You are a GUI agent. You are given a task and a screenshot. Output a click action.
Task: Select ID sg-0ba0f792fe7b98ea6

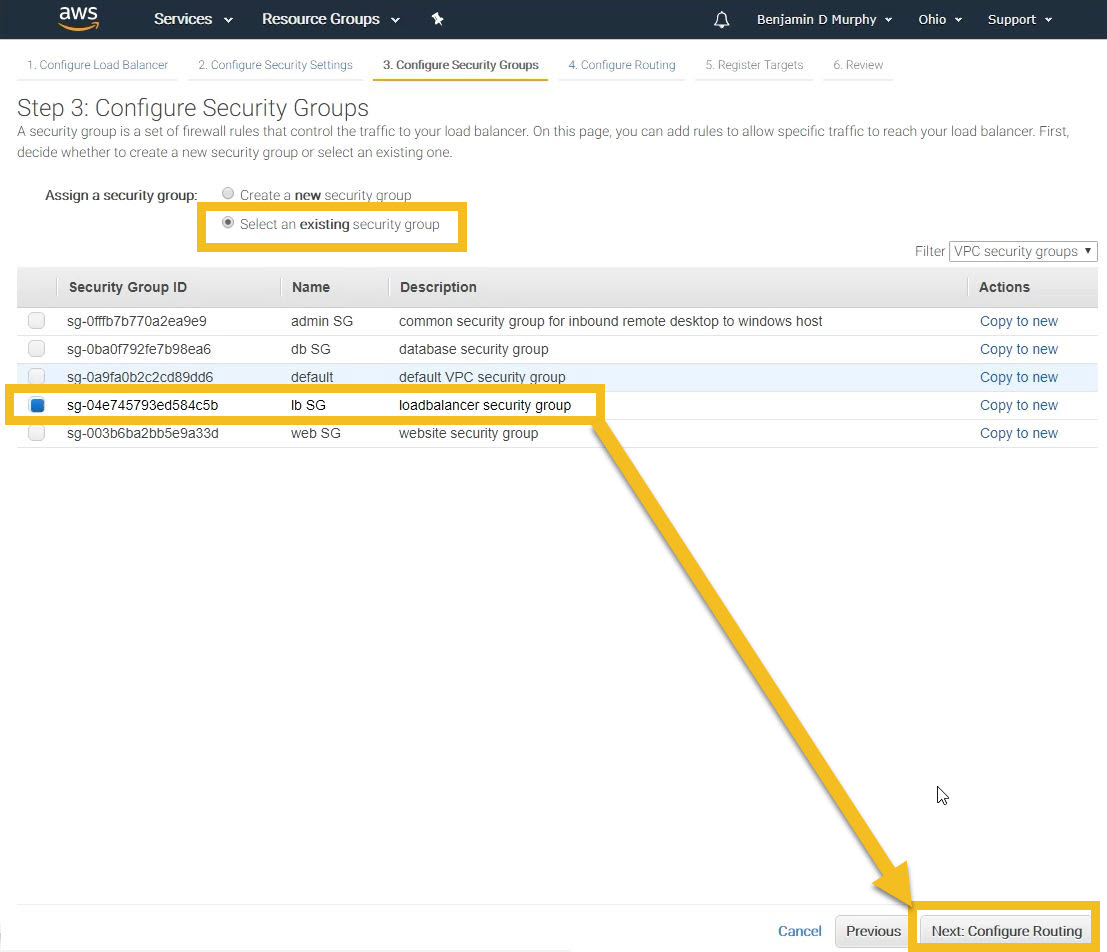click(139, 350)
